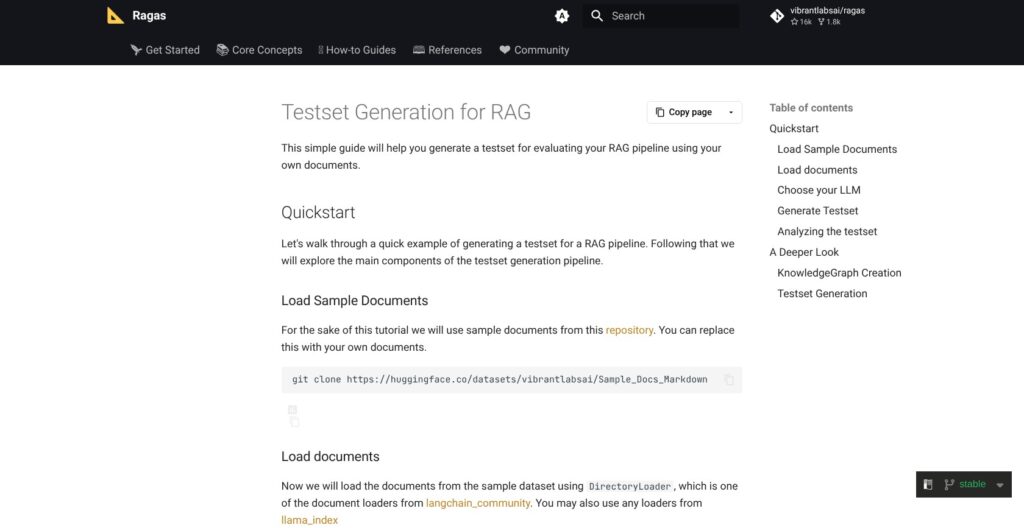Jump to Quickstart in table of contents
The height and width of the screenshot is (528, 1024).
793,129
